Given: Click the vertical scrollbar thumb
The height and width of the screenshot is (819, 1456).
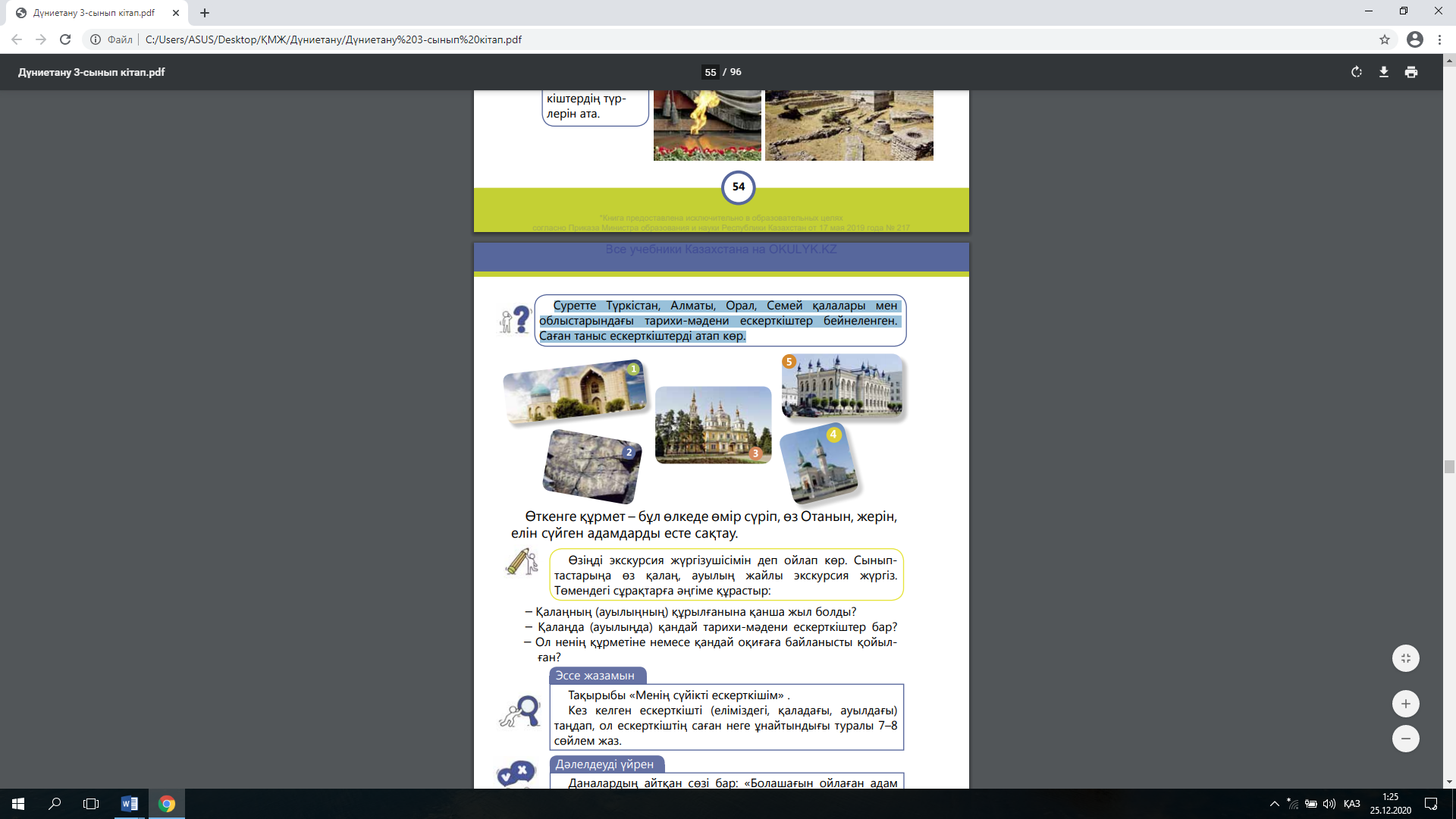Looking at the screenshot, I should tap(1449, 467).
